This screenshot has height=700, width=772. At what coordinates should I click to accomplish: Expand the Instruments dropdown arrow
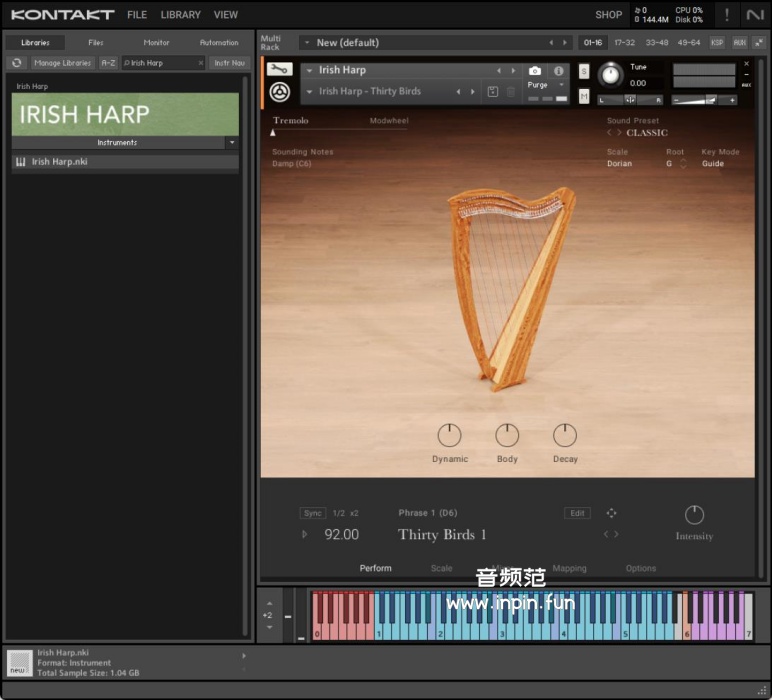(232, 143)
